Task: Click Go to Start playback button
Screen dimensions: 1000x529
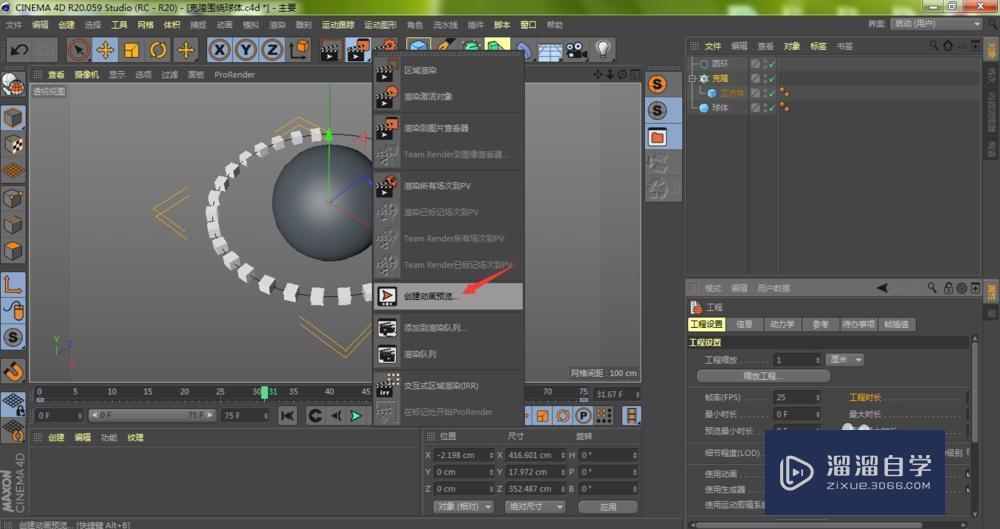Action: tap(288, 415)
